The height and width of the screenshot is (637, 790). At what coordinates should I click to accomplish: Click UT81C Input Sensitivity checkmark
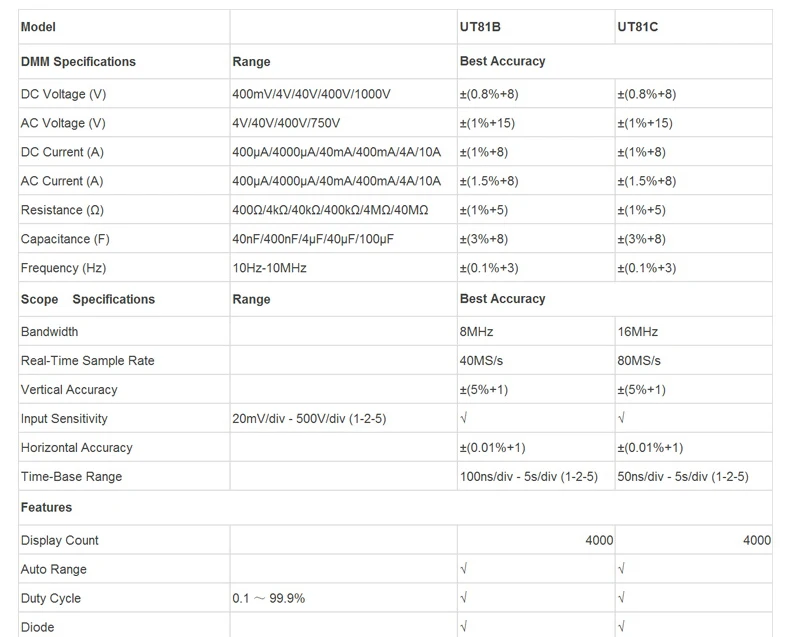pyautogui.click(x=622, y=418)
